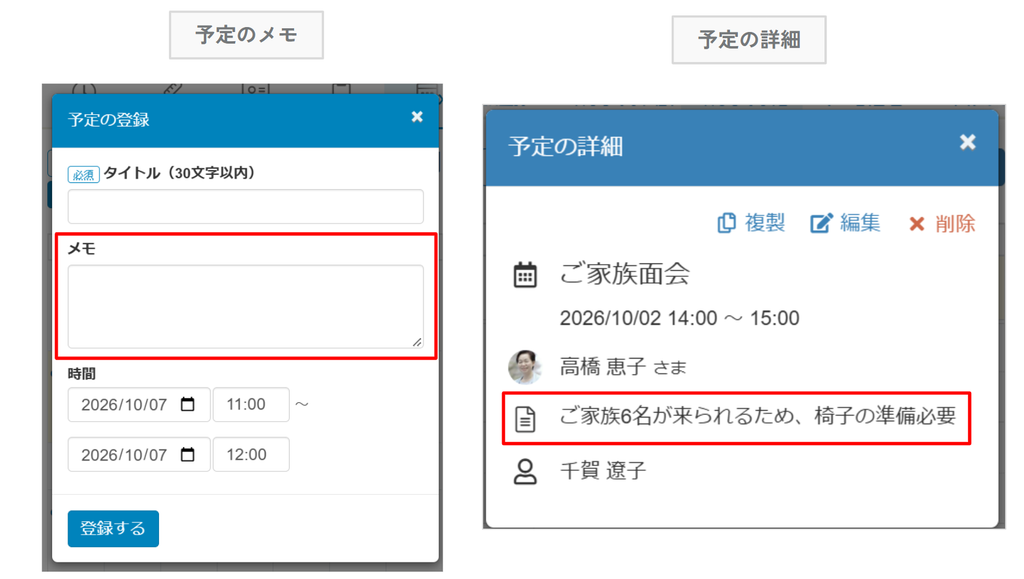Click the ご家族面会 title text
The height and width of the screenshot is (579, 1024).
[624, 274]
